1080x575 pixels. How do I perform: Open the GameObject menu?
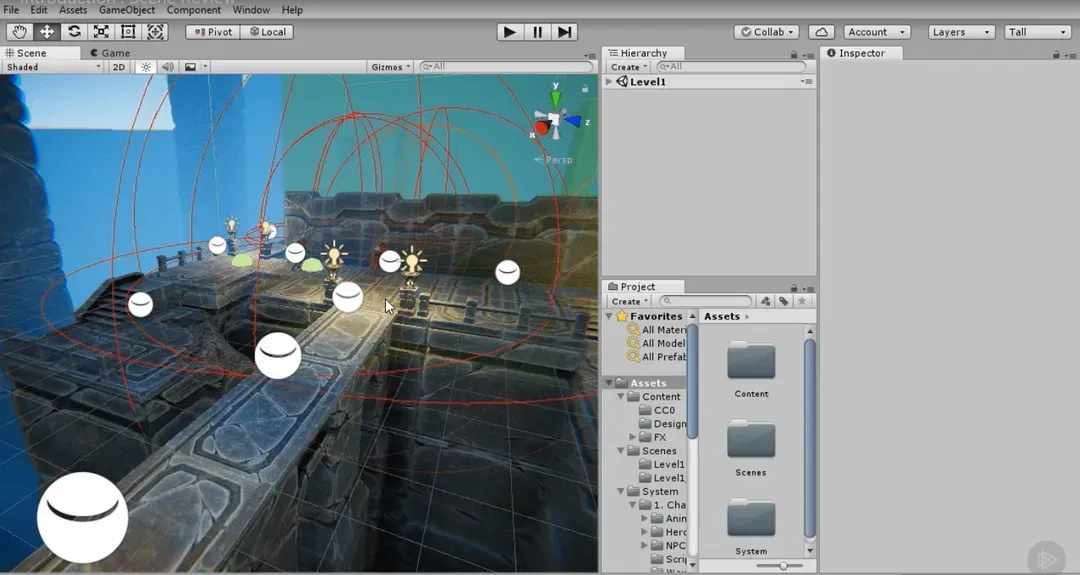pyautogui.click(x=126, y=10)
